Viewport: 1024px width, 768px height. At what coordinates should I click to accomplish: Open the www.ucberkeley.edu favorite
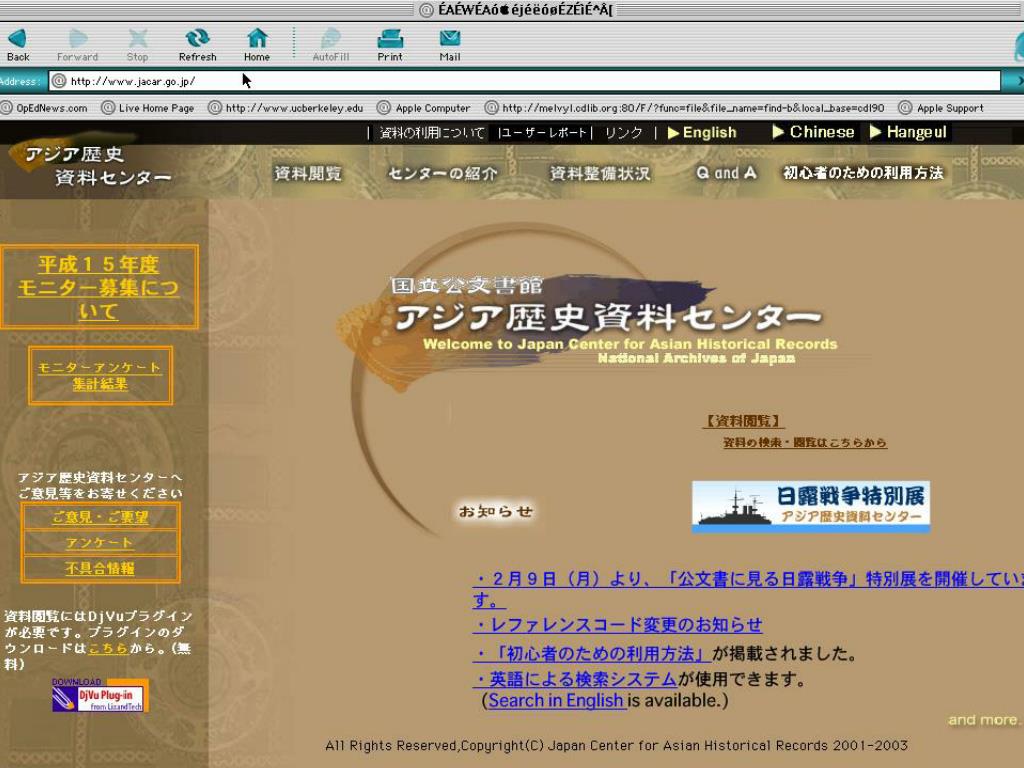point(286,108)
